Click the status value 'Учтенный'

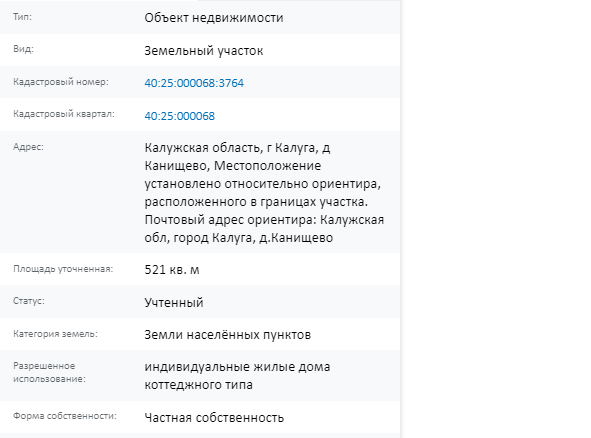tap(174, 302)
